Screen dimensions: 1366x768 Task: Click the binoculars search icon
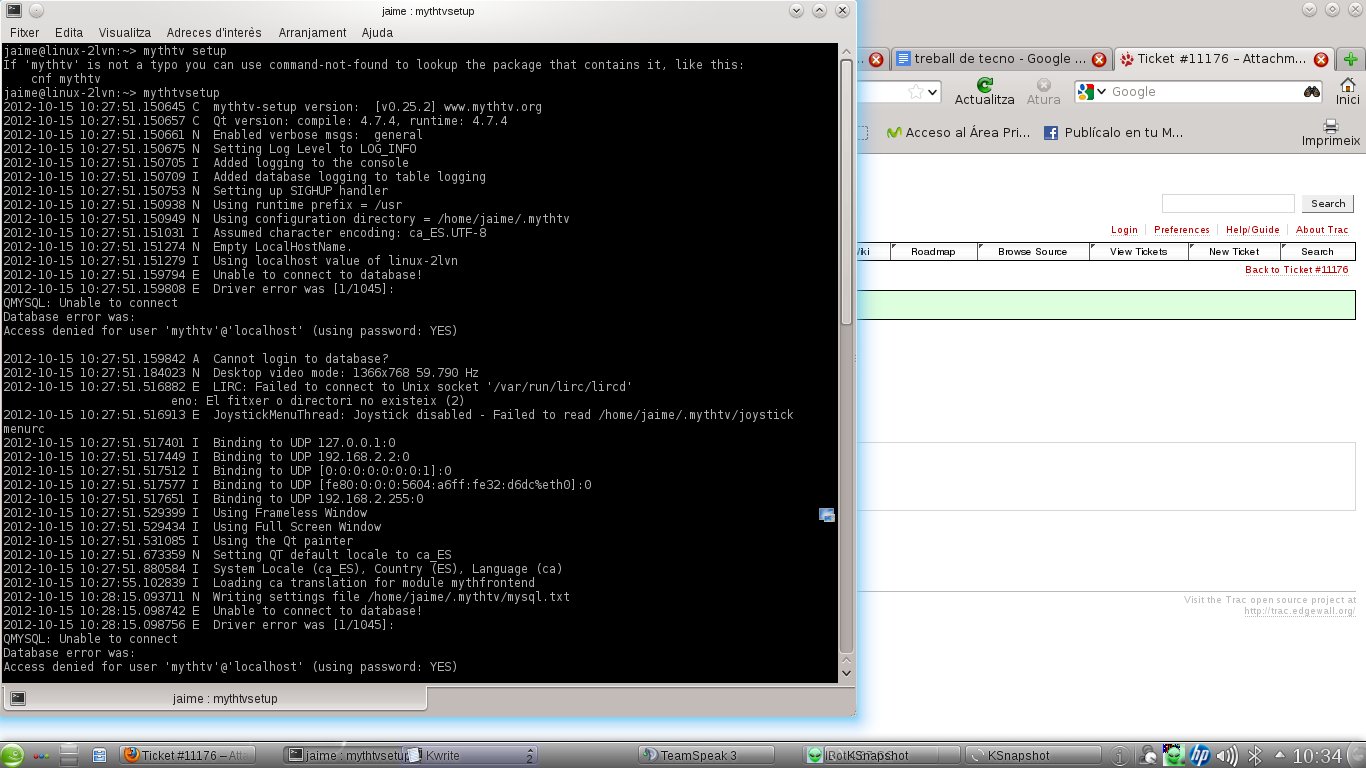click(1312, 92)
